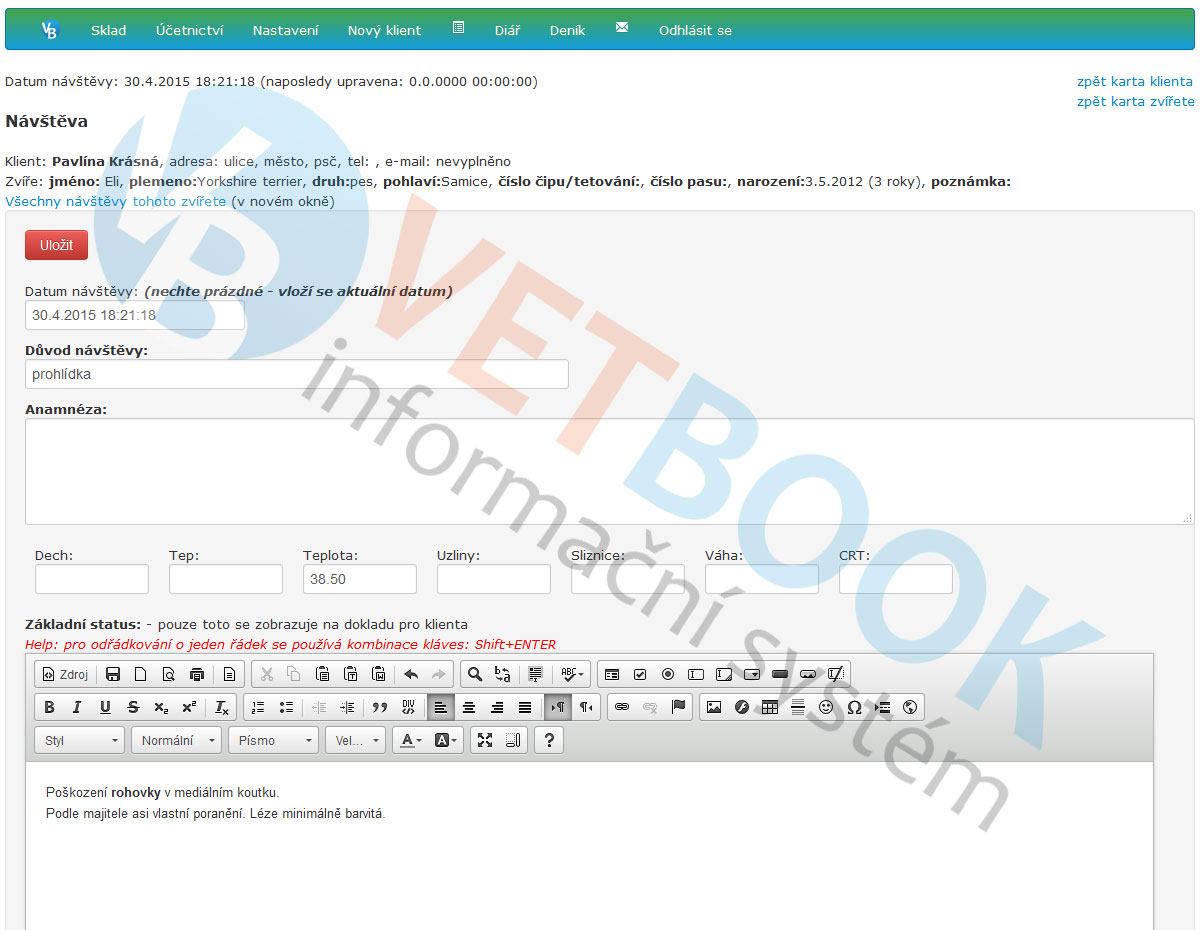1200x930 pixels.
Task: Insert a hyperlink with link icon
Action: point(622,707)
